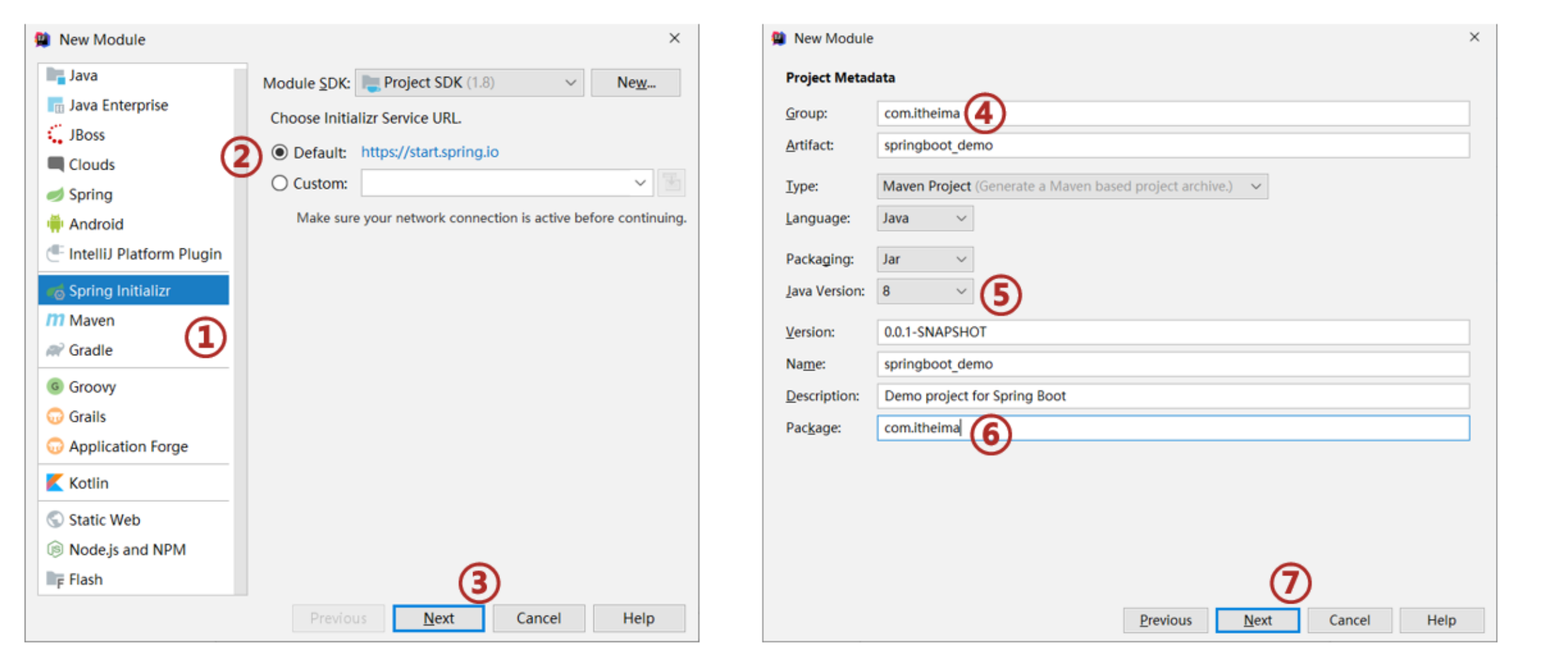Select the Static Web globe icon

[x=55, y=519]
